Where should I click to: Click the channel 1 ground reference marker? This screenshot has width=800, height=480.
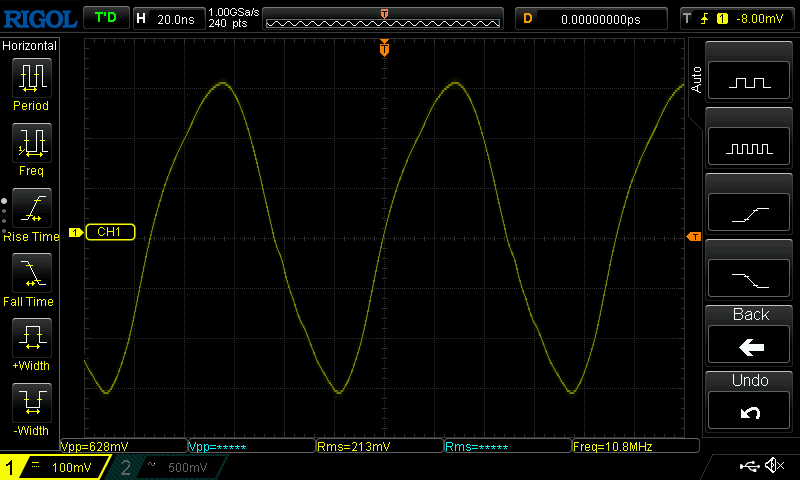76,233
